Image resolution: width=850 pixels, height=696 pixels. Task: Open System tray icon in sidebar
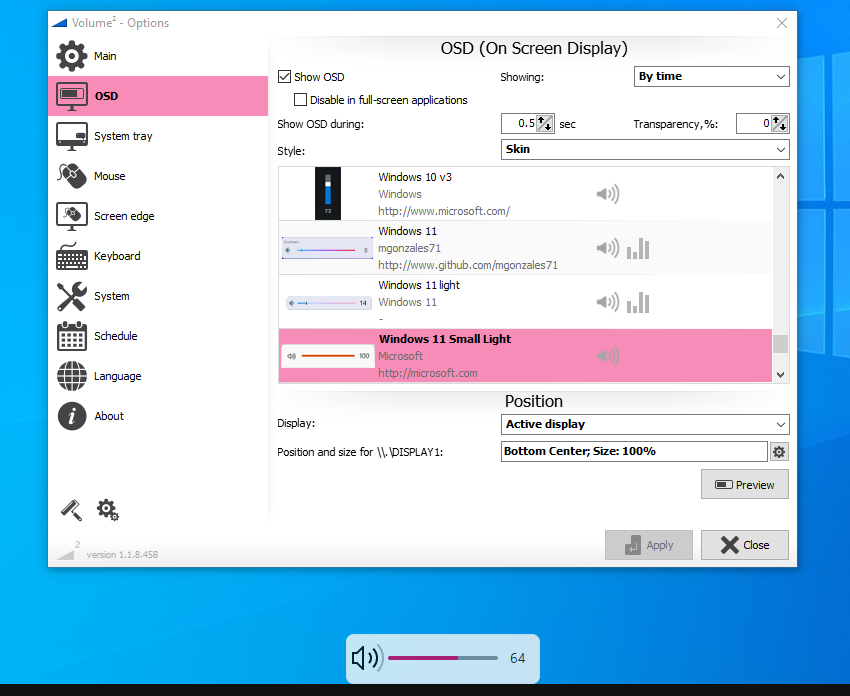[x=72, y=136]
